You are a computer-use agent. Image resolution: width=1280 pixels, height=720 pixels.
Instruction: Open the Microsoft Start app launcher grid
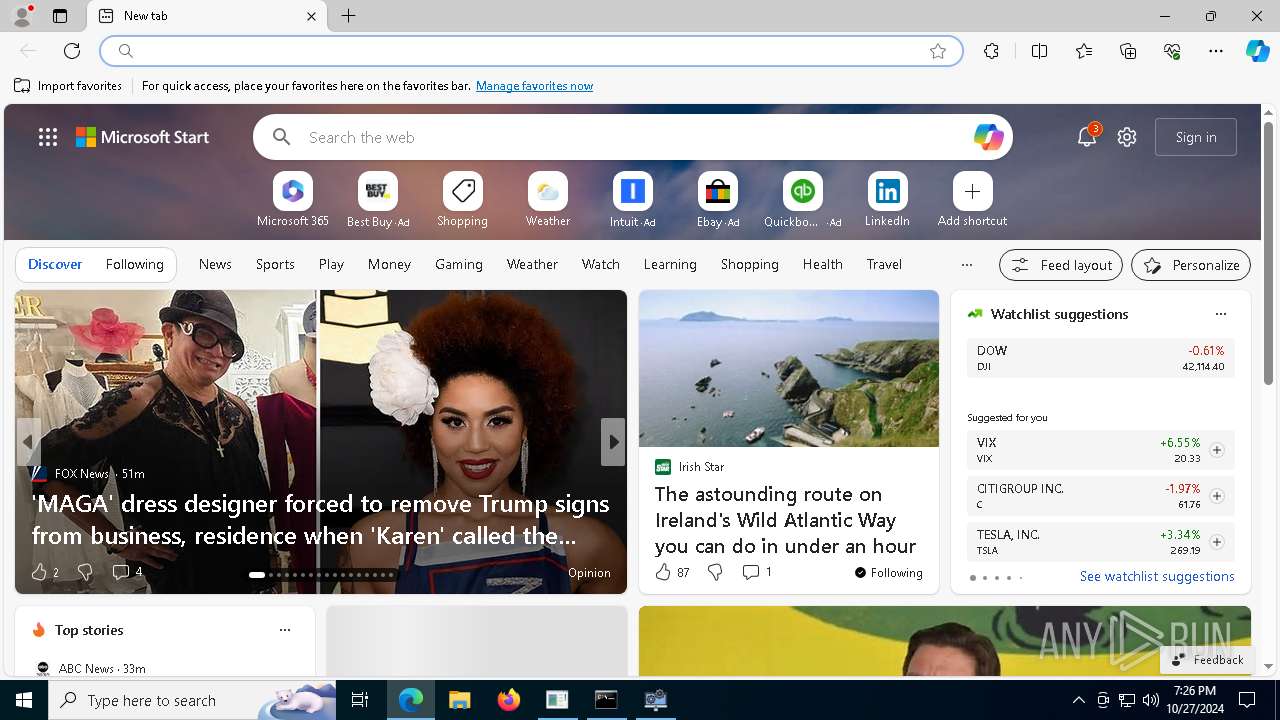coord(48,137)
